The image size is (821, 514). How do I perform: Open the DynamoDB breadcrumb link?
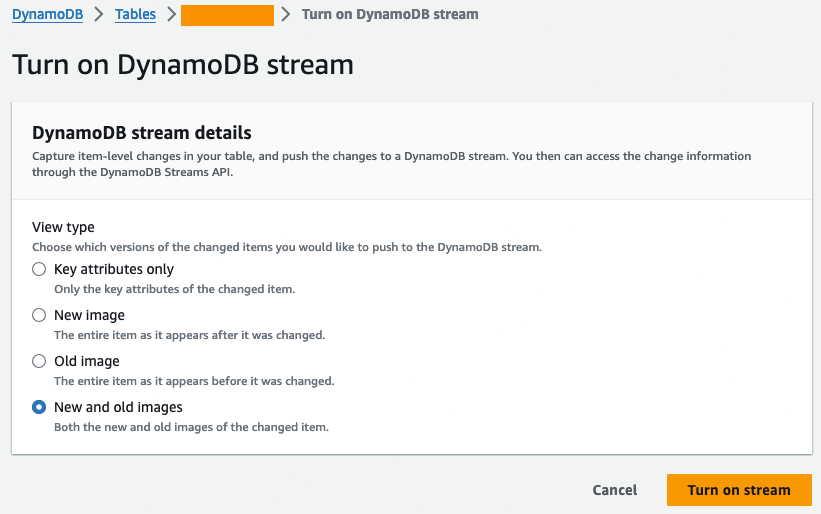pyautogui.click(x=47, y=15)
